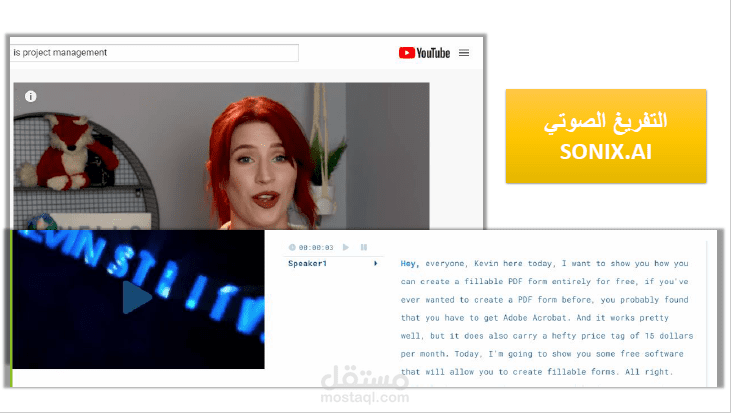
Task: Click the transcript line starting 'can create a fillable PDF'
Action: (545, 282)
